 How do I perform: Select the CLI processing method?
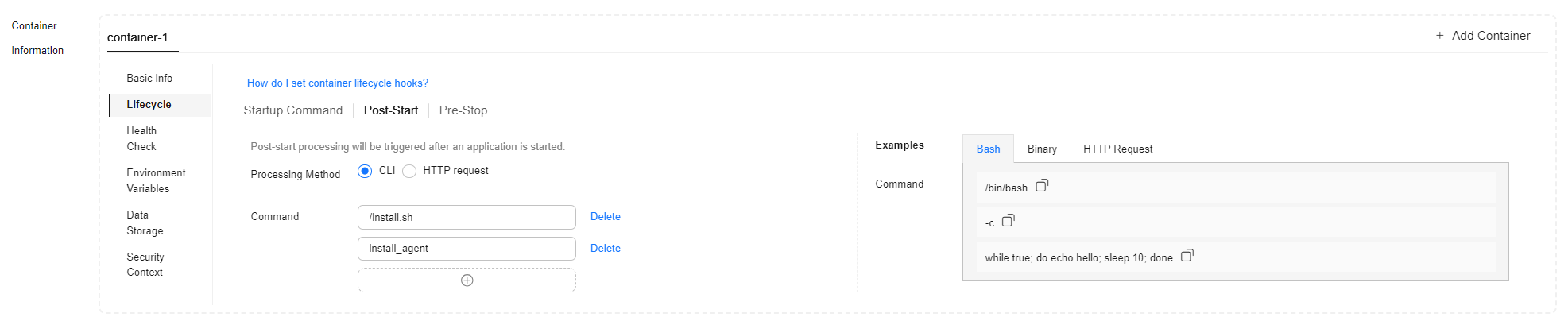coord(365,171)
